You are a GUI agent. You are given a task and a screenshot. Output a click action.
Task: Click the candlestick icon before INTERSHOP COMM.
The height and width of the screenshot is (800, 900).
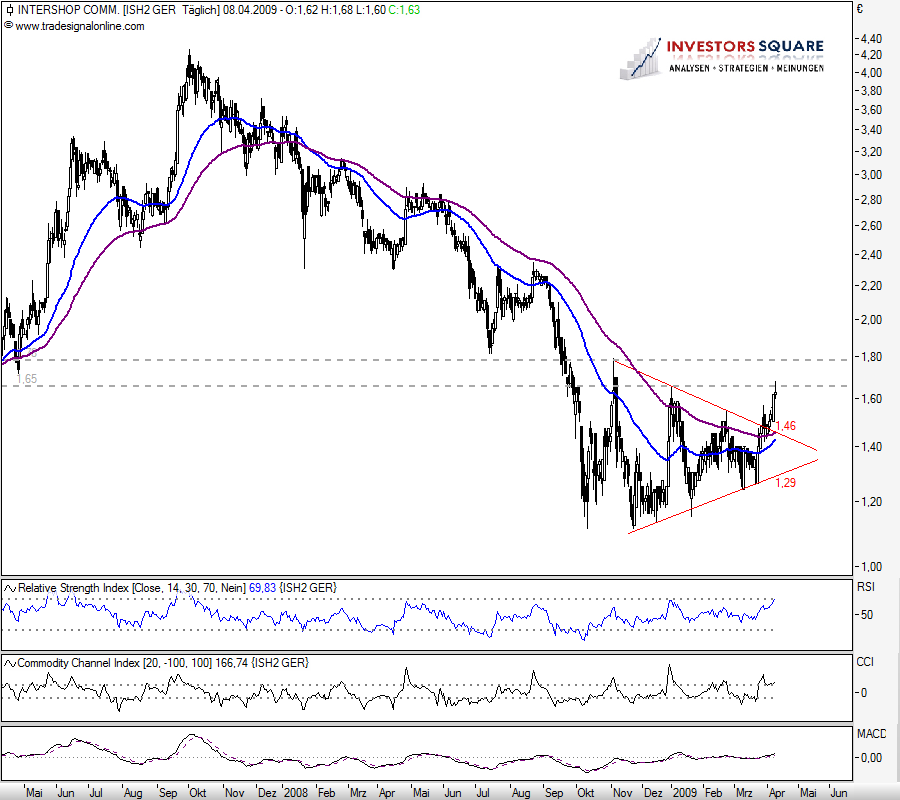tap(9, 10)
